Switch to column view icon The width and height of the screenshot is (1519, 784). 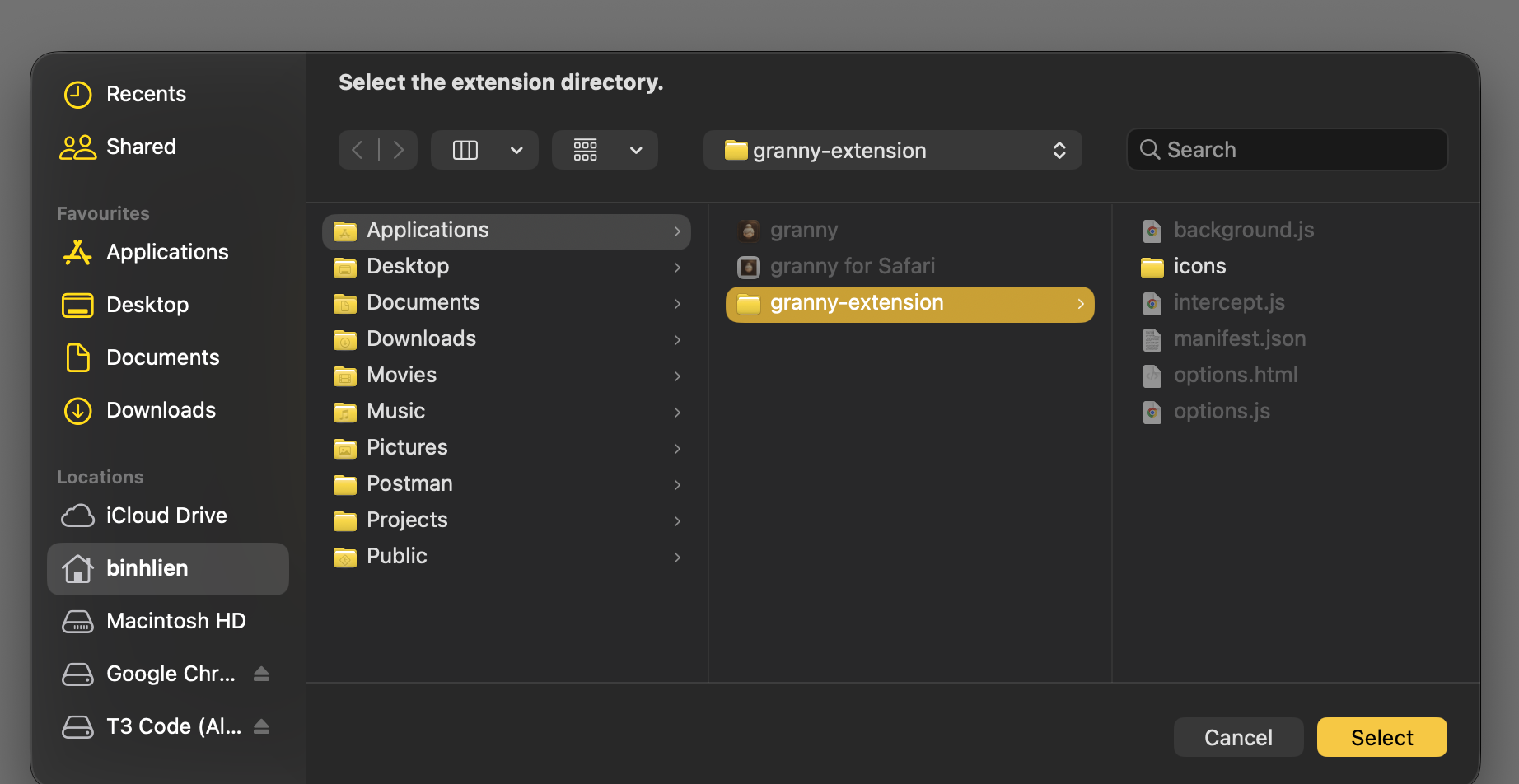(465, 150)
